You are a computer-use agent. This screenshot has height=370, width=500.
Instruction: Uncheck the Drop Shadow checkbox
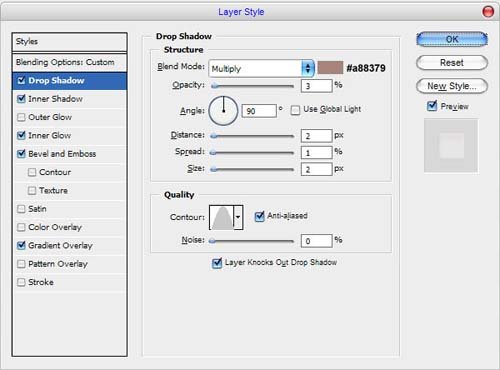tap(21, 80)
